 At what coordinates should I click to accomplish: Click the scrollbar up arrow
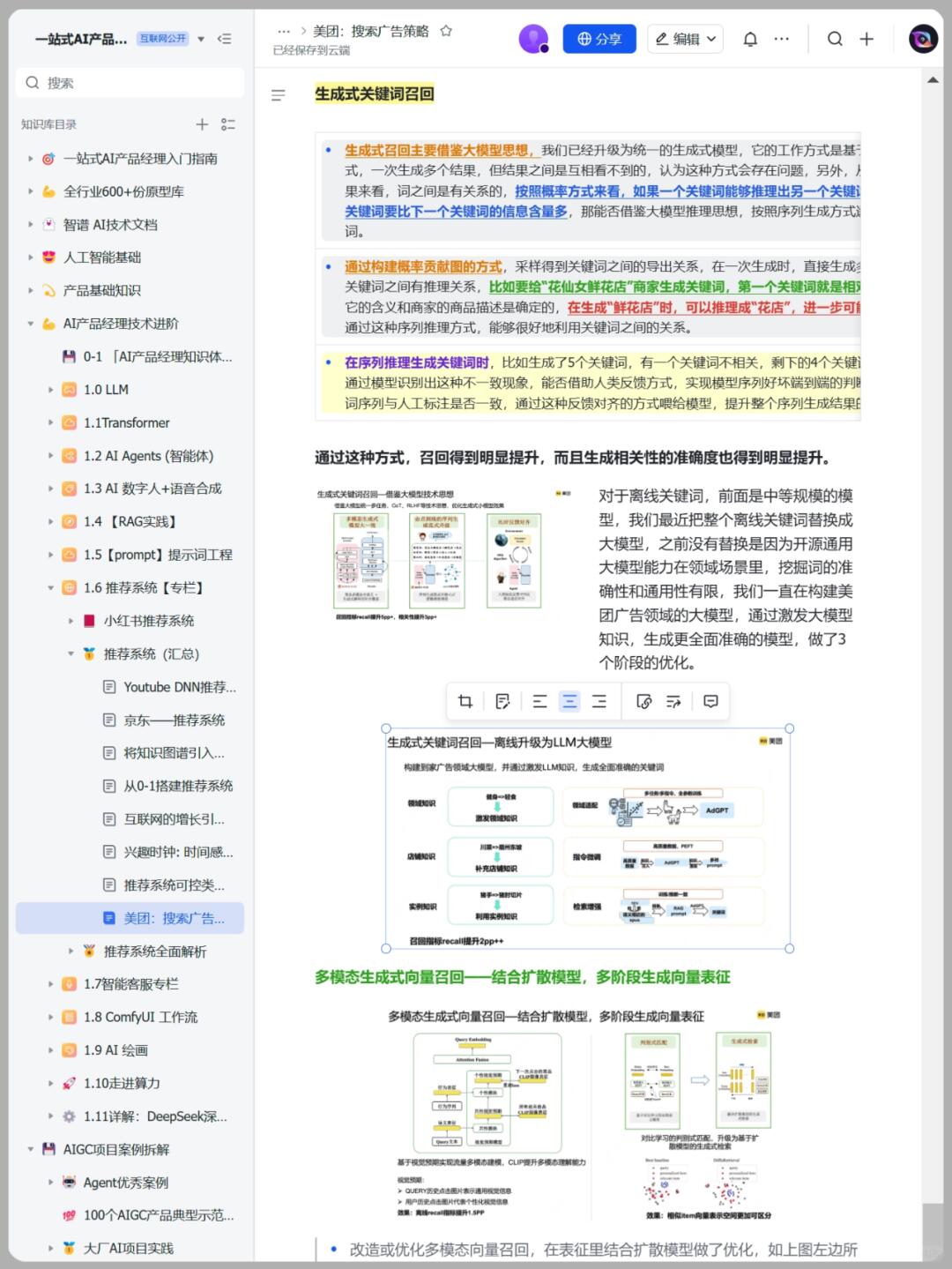933,80
